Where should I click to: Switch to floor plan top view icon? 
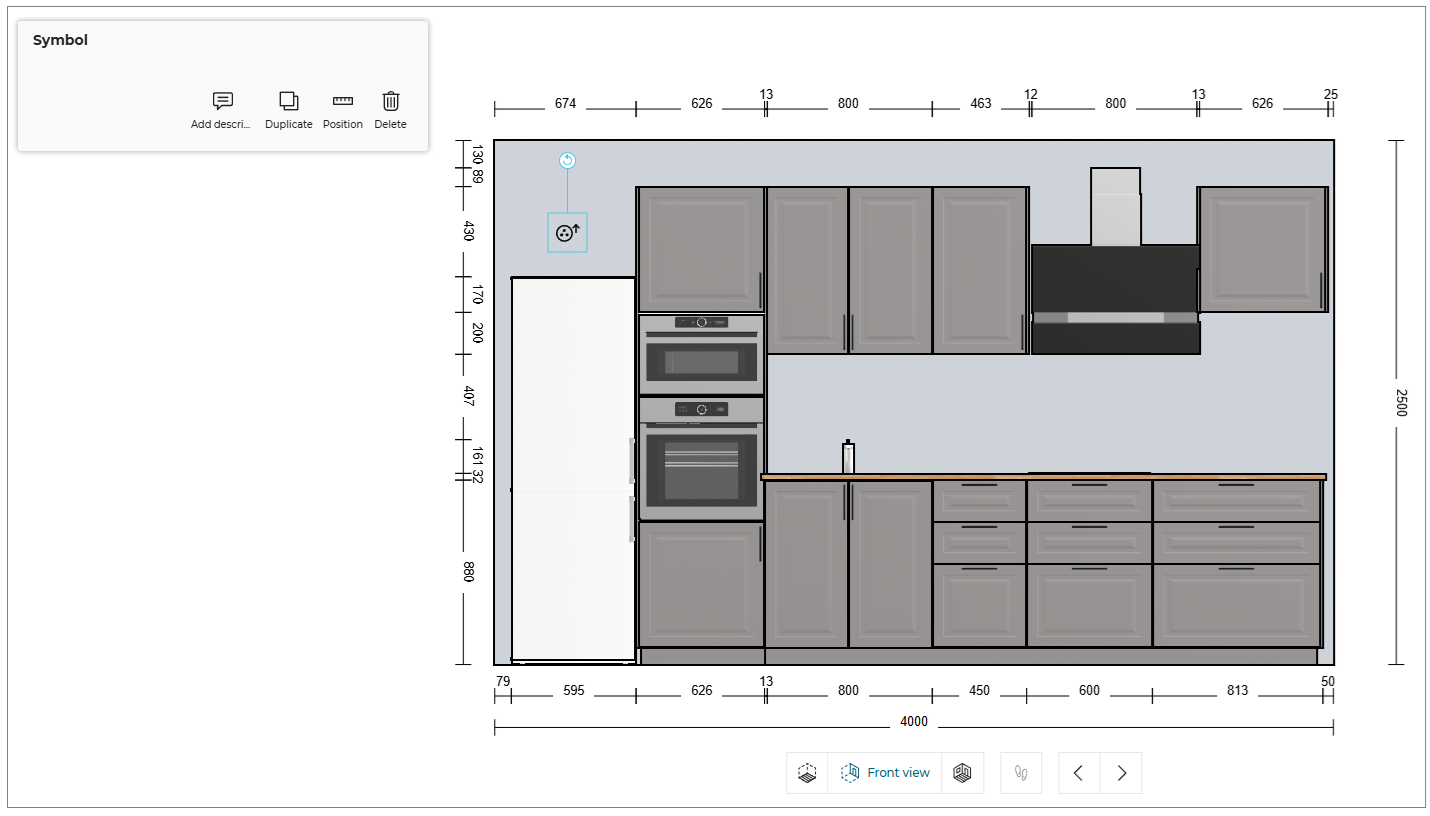(807, 773)
